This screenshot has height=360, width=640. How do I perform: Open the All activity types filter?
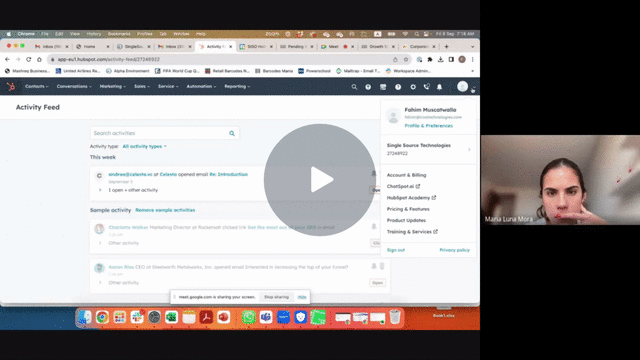pyautogui.click(x=144, y=146)
